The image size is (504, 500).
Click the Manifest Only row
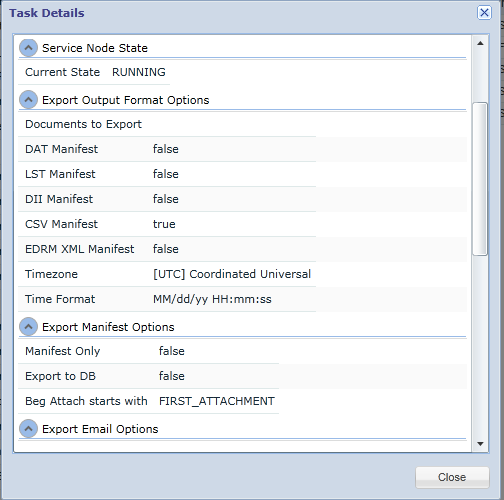149,351
